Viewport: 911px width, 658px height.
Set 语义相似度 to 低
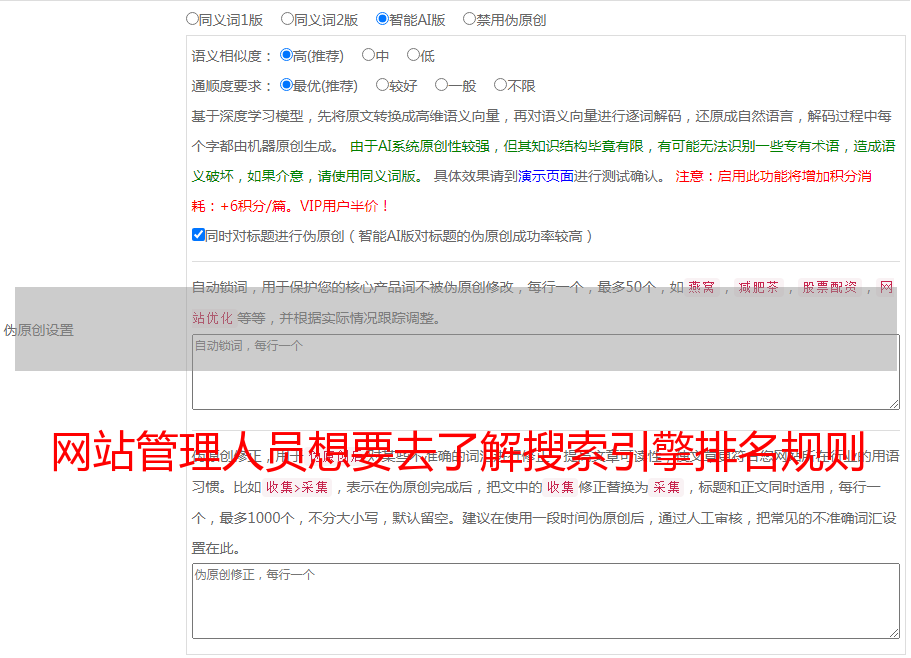pyautogui.click(x=413, y=55)
